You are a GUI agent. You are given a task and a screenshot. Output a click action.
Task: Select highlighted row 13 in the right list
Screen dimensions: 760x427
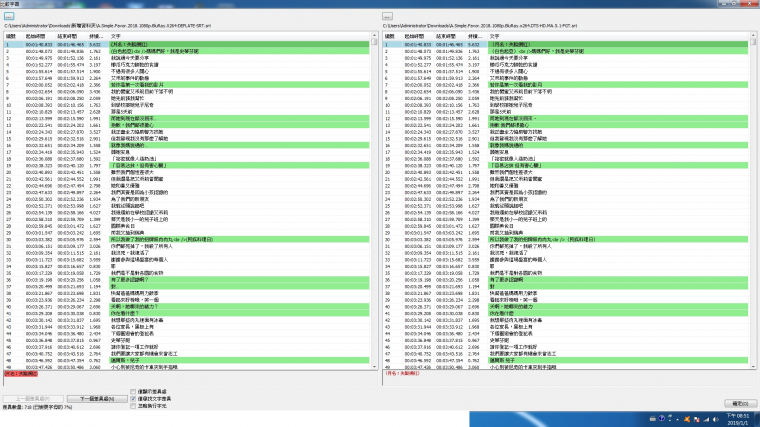click(x=566, y=125)
